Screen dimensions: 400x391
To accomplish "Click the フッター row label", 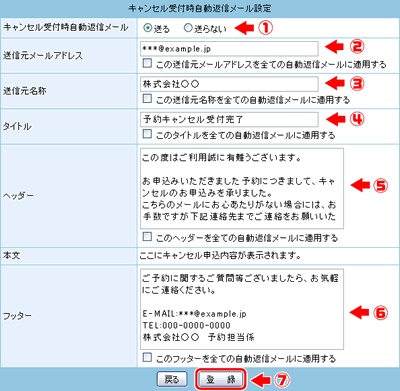I will pos(17,315).
